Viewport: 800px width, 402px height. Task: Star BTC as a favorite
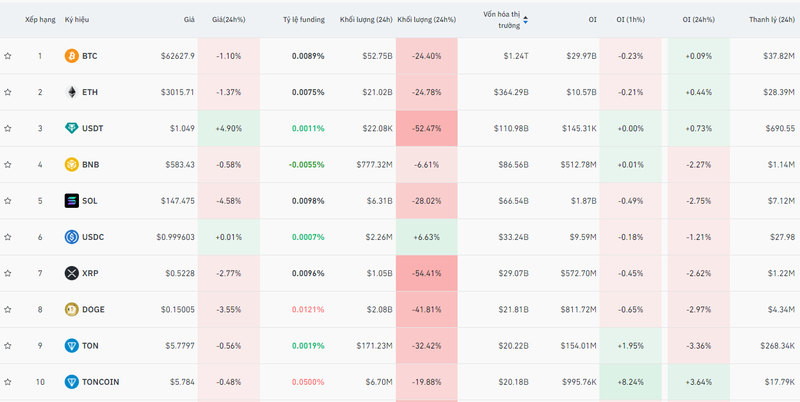pos(8,56)
